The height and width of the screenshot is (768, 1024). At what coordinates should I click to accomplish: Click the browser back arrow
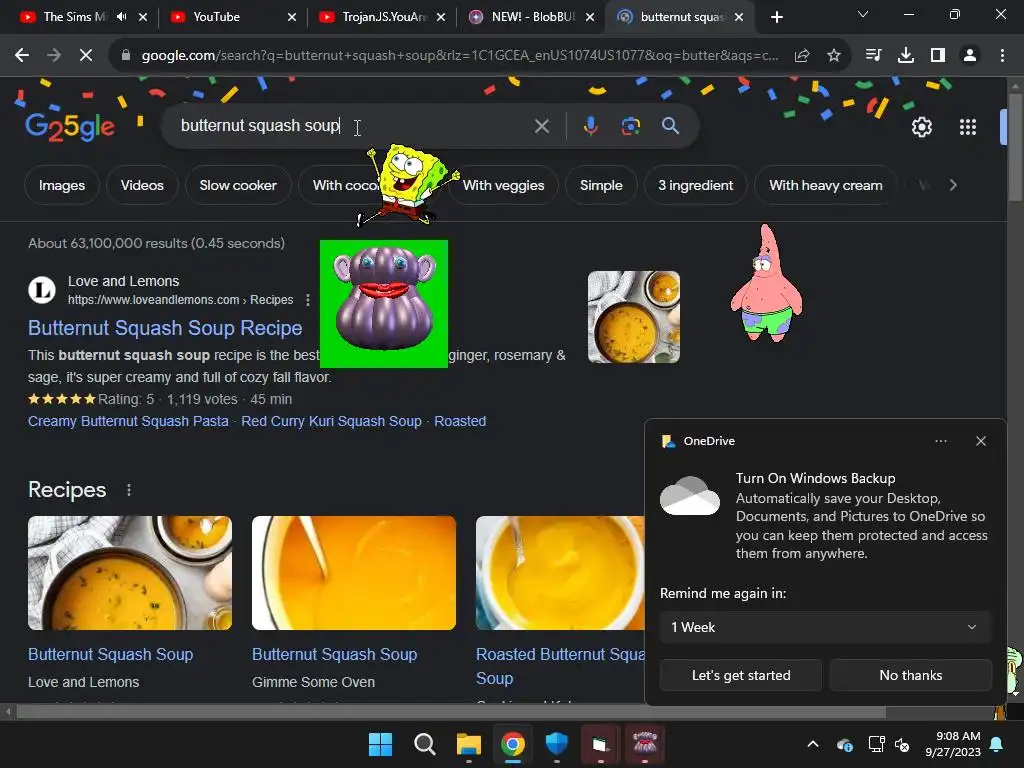(22, 56)
